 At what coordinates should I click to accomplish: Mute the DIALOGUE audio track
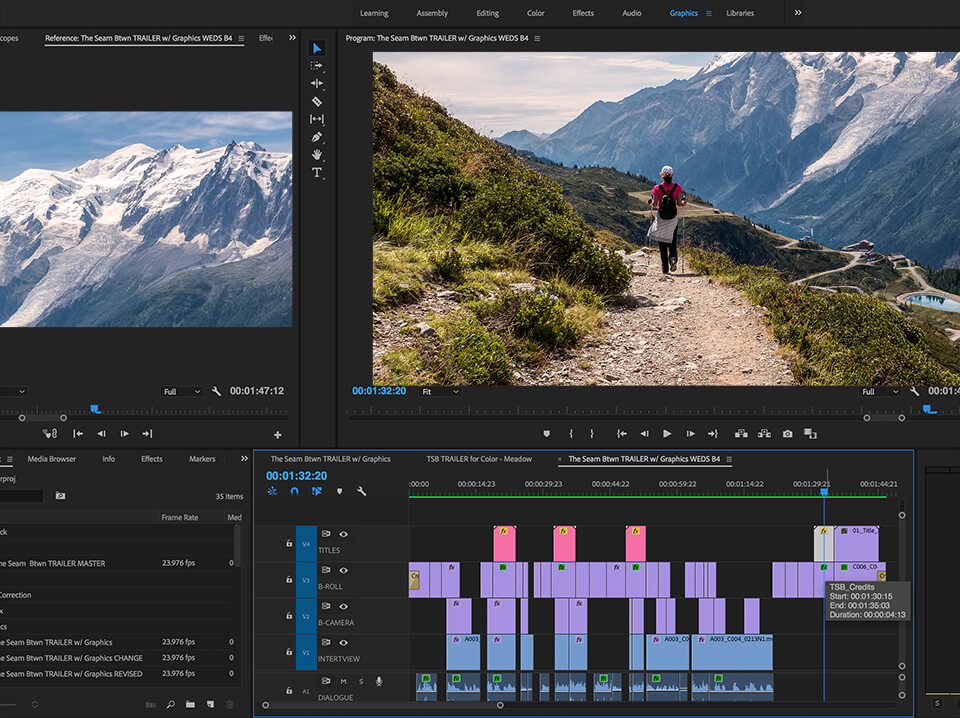pyautogui.click(x=343, y=679)
